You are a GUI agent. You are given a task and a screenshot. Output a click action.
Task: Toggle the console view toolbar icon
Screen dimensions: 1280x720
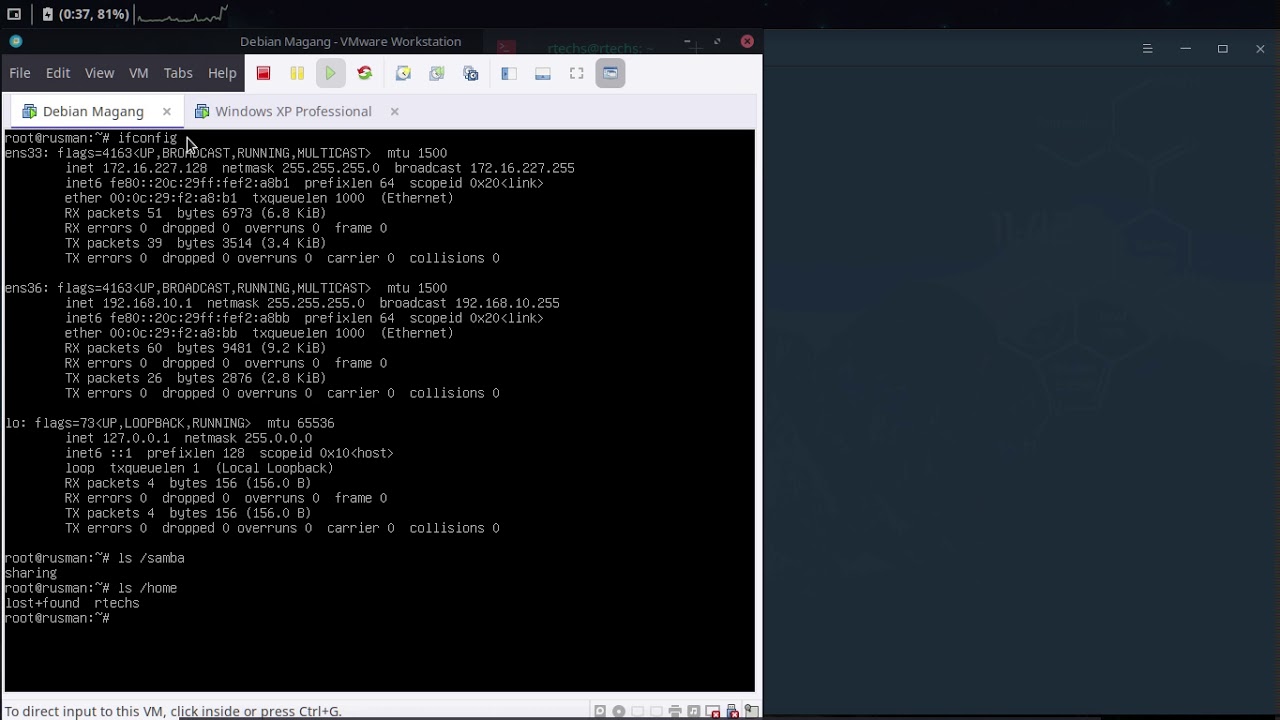pyautogui.click(x=610, y=73)
